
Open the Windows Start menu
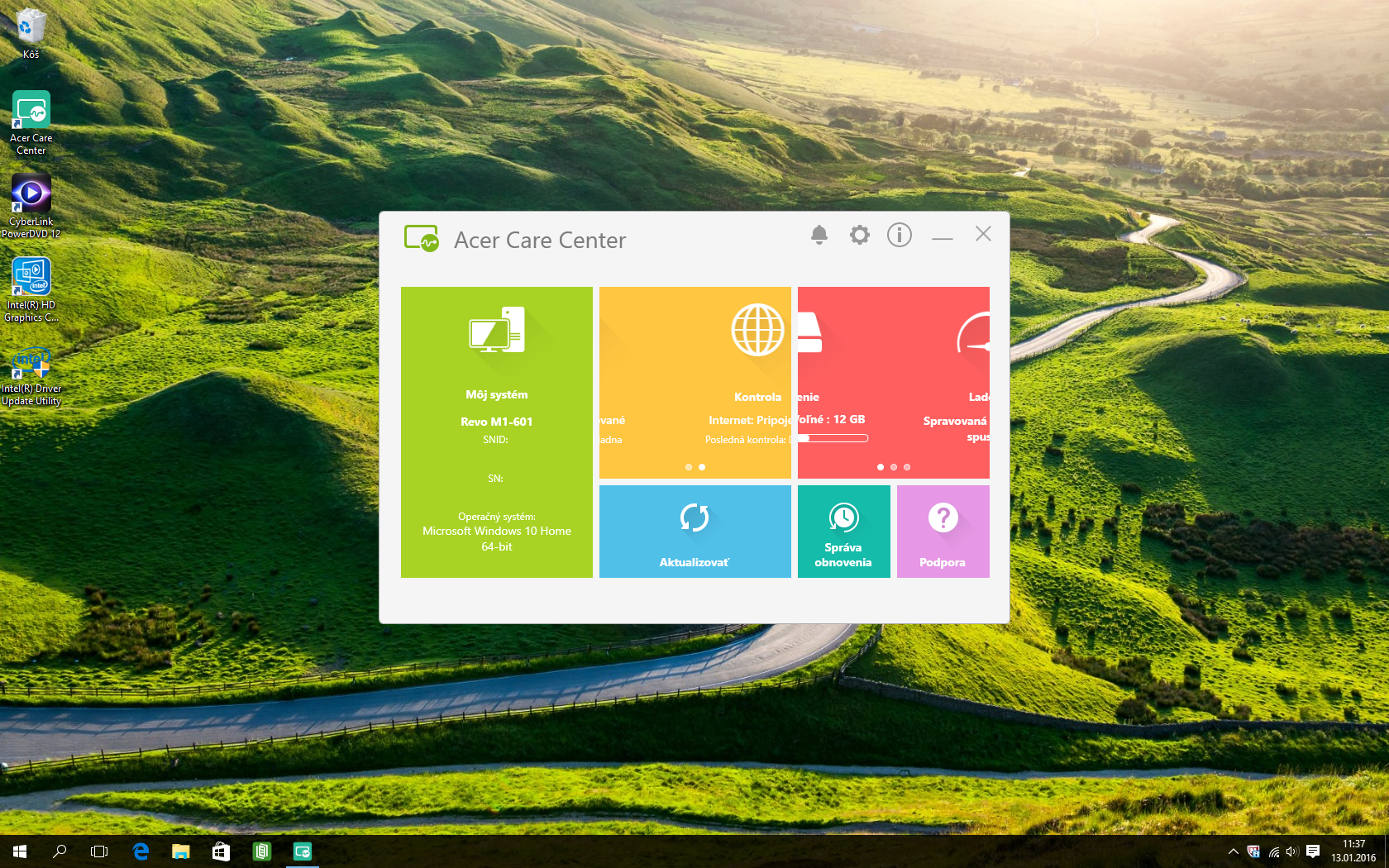pos(20,851)
